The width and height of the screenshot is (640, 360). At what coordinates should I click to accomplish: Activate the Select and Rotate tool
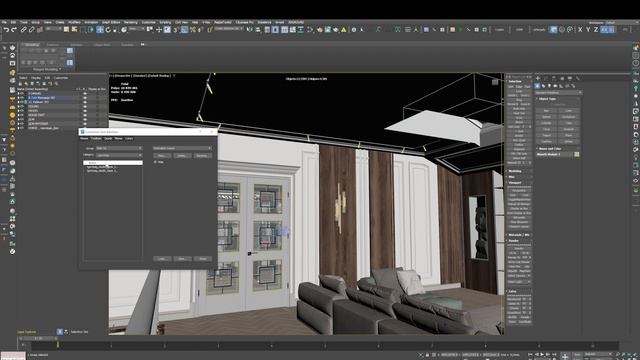click(108, 29)
